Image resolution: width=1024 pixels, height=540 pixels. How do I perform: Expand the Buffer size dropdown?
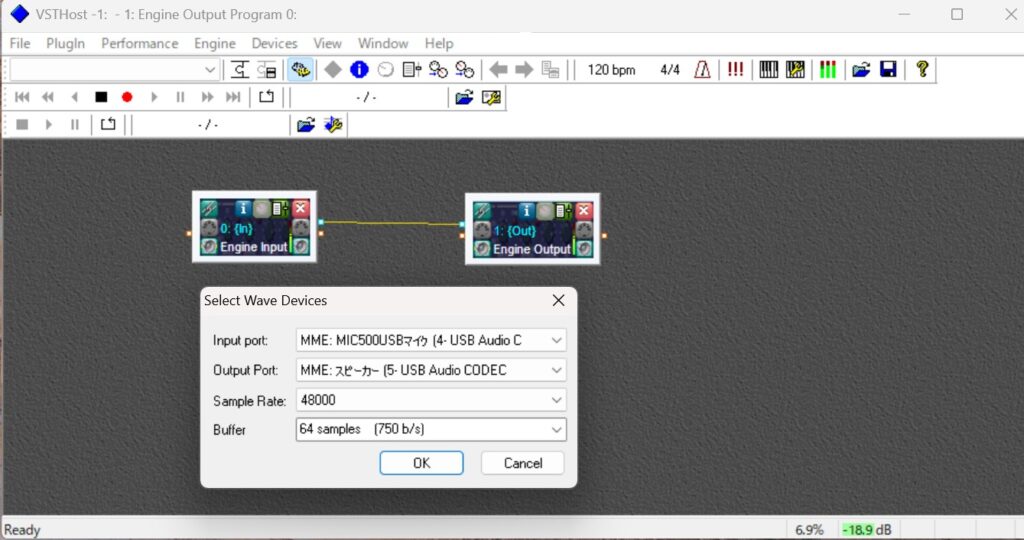click(x=432, y=429)
